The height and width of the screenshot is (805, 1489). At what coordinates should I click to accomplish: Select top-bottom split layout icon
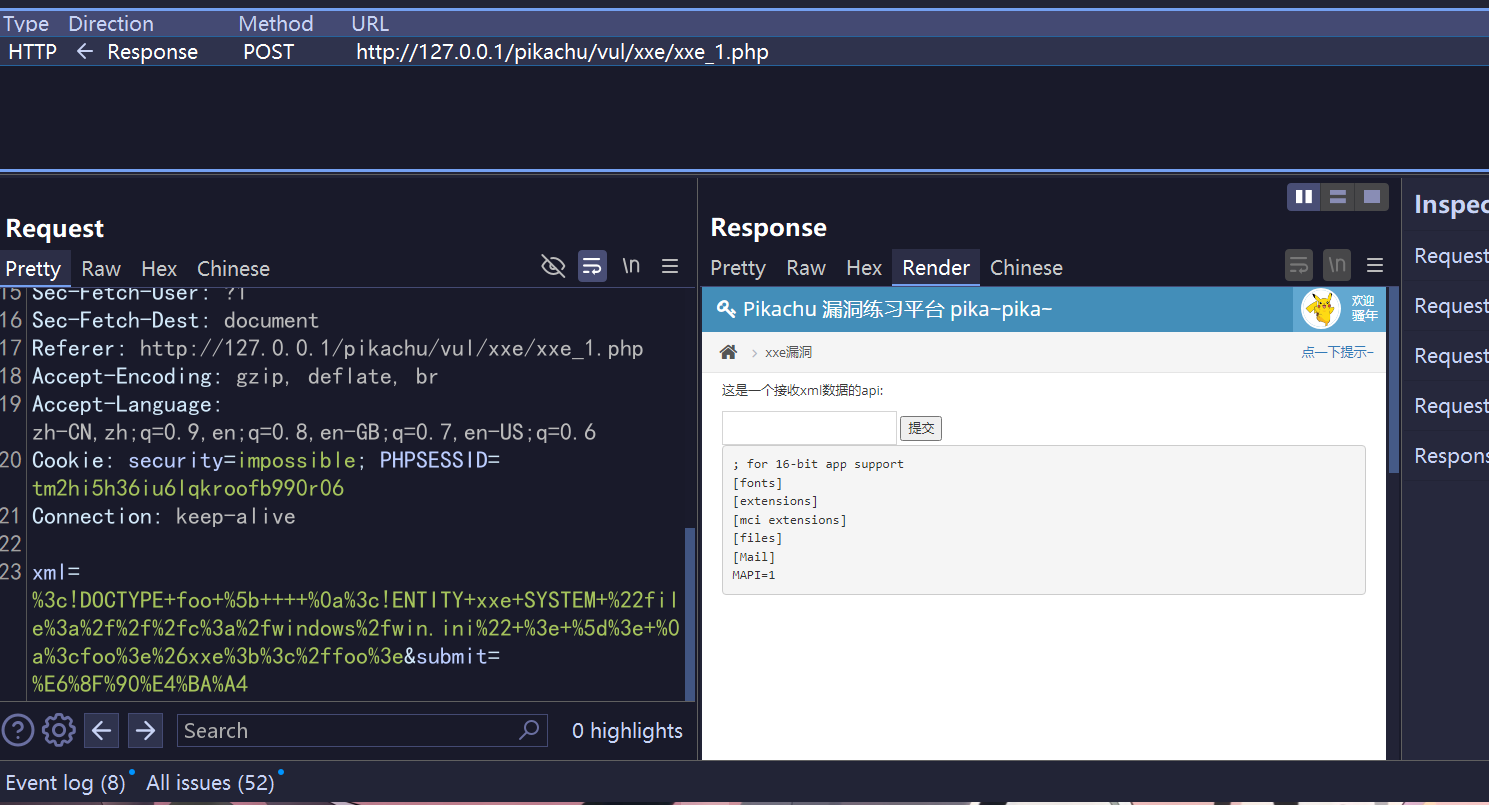[x=1338, y=197]
